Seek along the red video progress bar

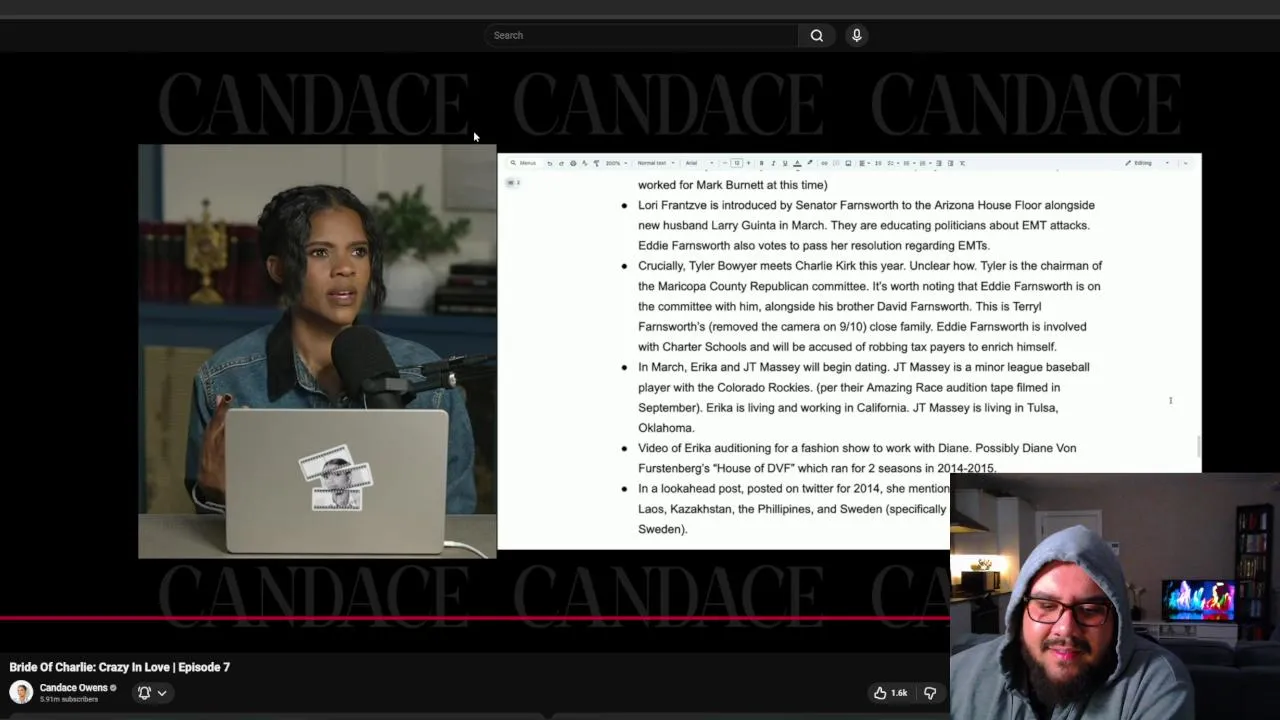474,618
